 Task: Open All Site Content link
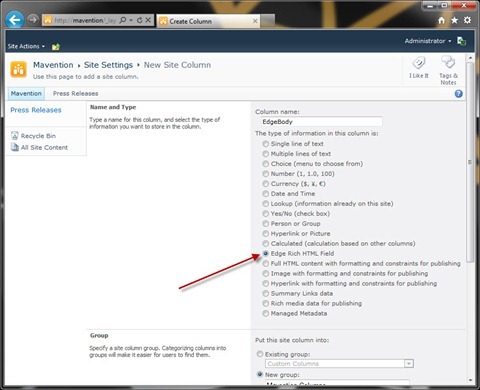point(44,147)
